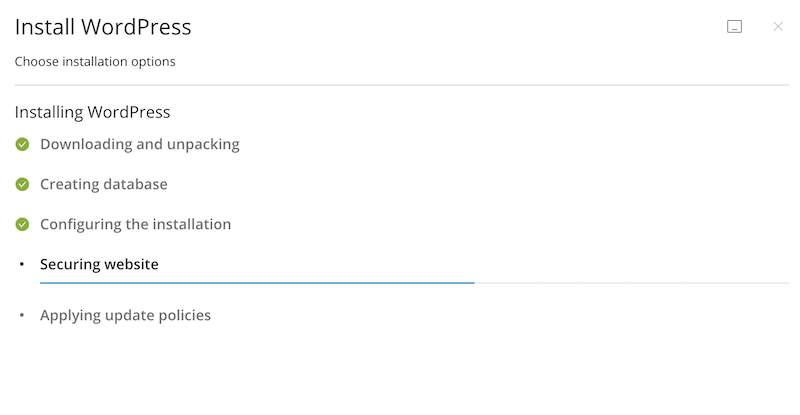Click blank dialog area below Applying update policies
800x415 pixels.
[x=400, y=370]
